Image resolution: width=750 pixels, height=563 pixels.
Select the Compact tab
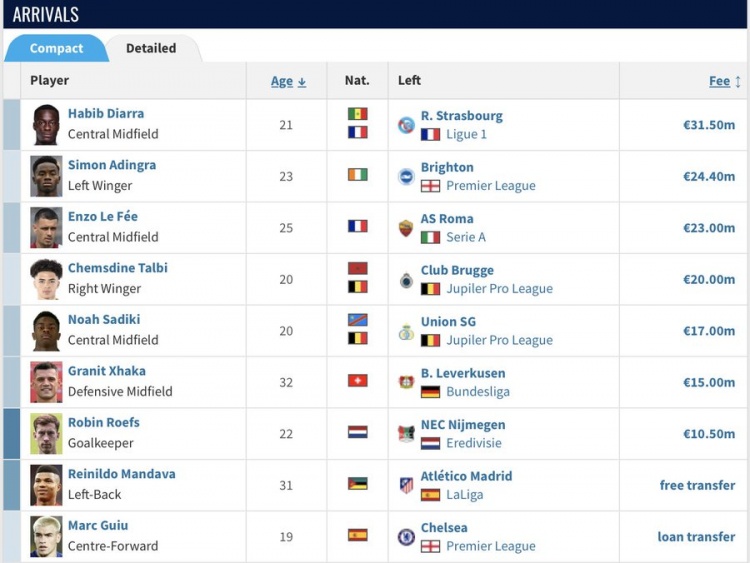click(x=56, y=48)
